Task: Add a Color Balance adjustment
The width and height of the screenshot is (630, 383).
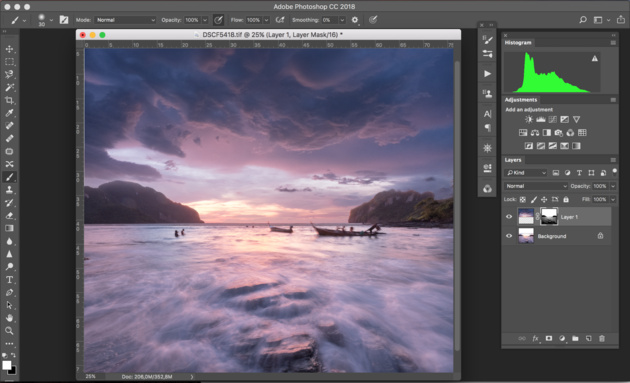Action: 535,133
